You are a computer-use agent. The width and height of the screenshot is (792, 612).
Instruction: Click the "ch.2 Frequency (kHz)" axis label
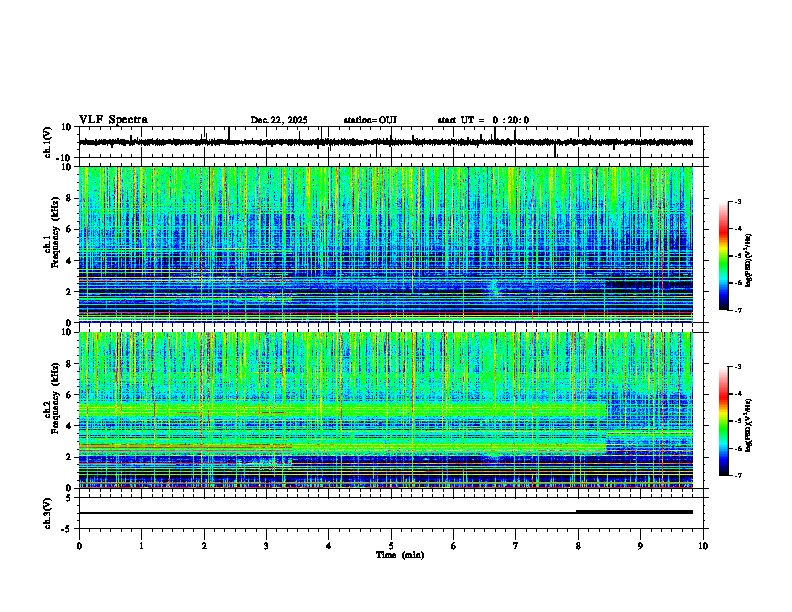52,398
